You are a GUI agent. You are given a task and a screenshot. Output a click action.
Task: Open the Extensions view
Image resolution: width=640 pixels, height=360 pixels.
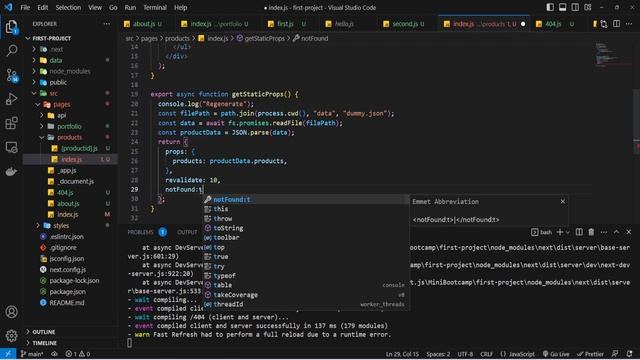click(11, 123)
